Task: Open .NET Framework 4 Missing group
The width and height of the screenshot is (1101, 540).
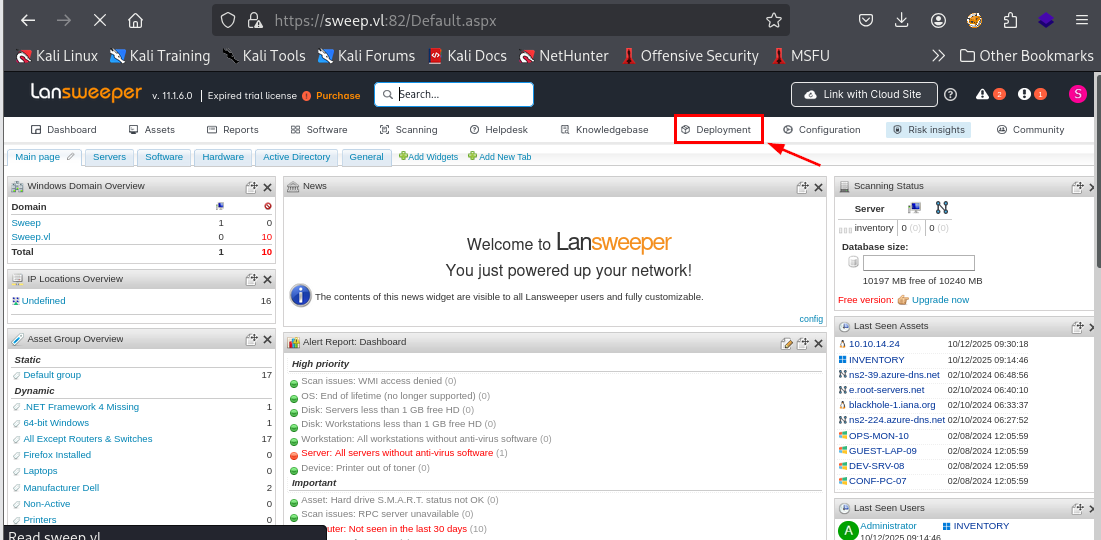Action: [x=81, y=407]
